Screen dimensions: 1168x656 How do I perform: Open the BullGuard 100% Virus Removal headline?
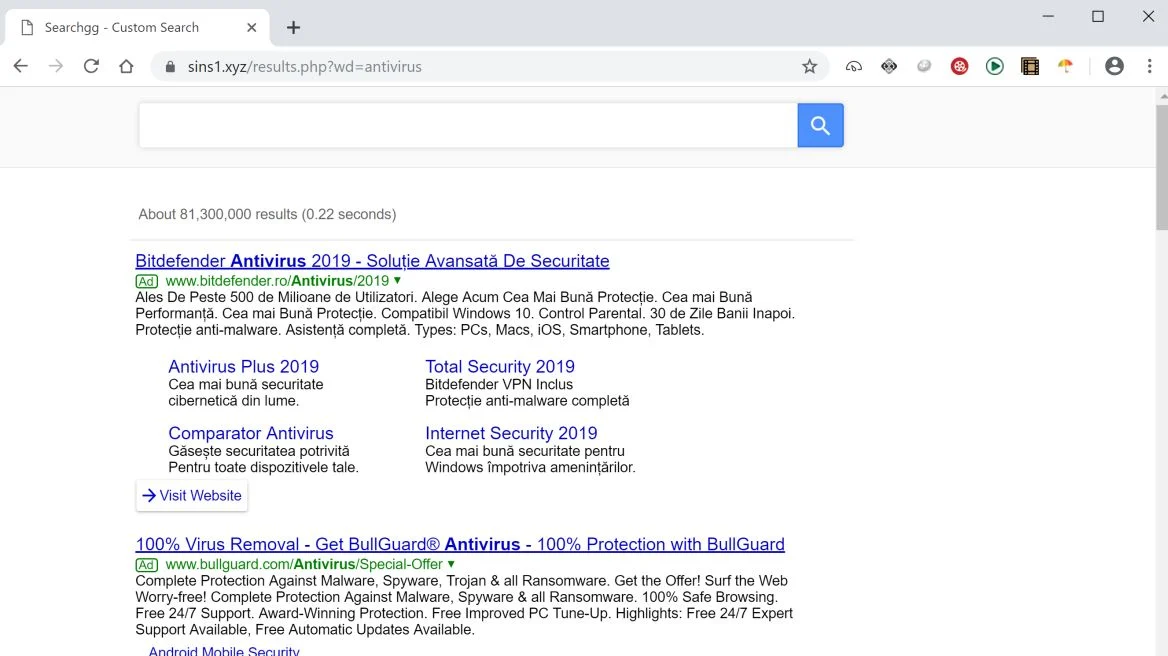460,544
